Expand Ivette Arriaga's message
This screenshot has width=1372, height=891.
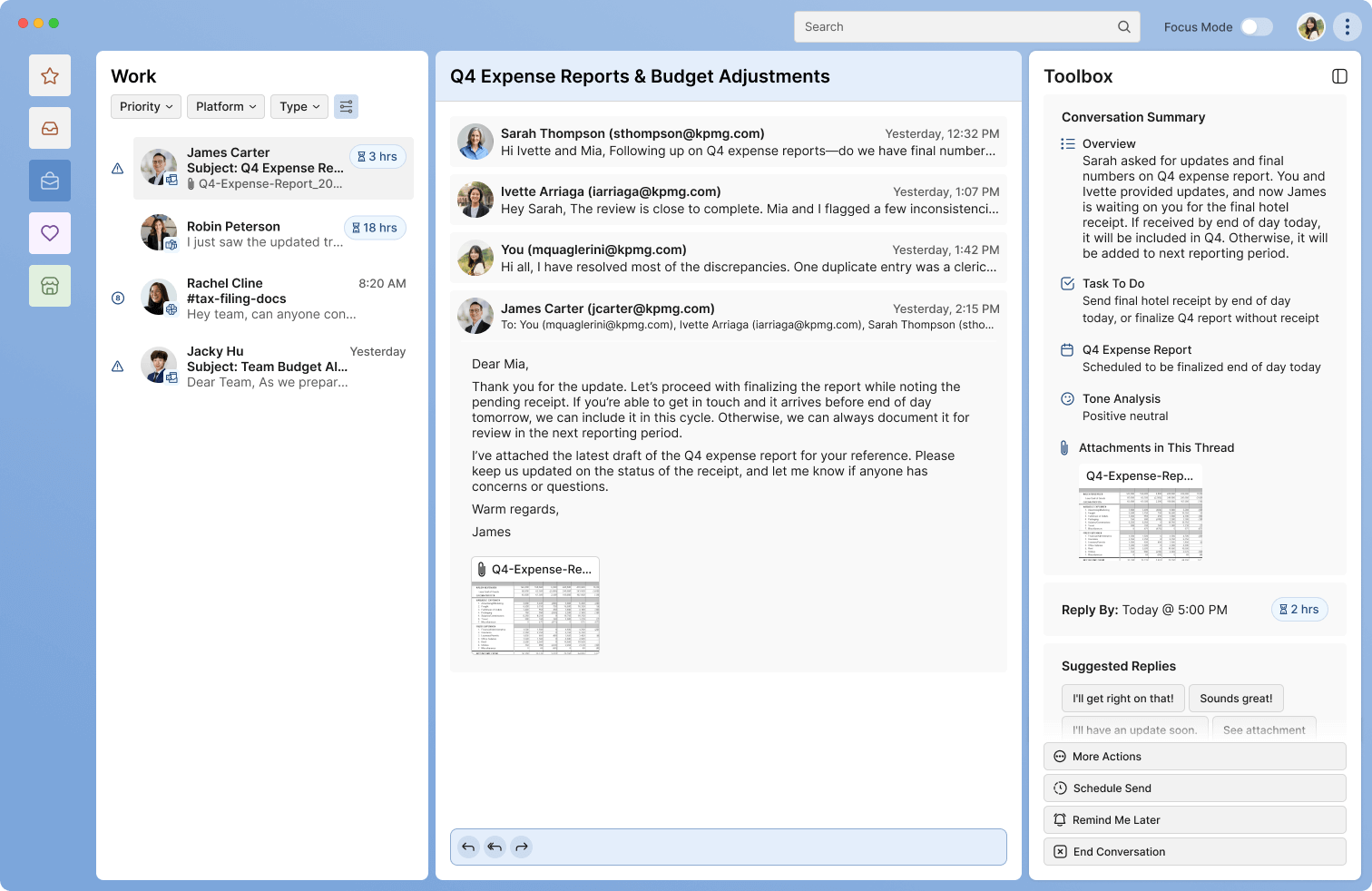tap(729, 201)
